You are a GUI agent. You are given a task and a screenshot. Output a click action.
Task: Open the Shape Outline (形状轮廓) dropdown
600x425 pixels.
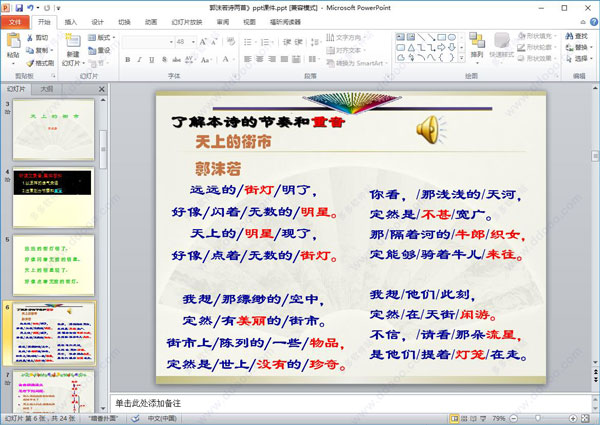tap(536, 47)
